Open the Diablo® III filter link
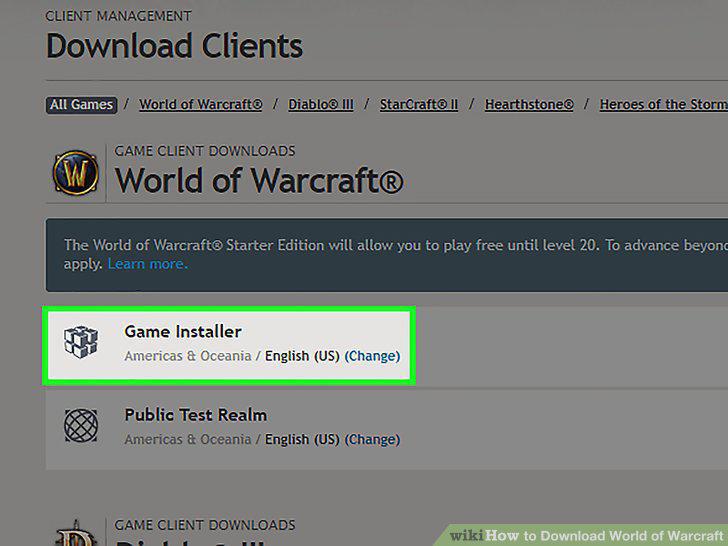Viewport: 728px width, 546px height. (x=321, y=105)
